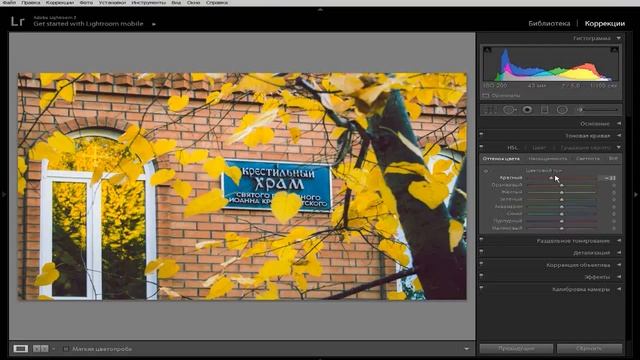Image resolution: width=640 pixels, height=360 pixels.
Task: Toggle the Split Toning panel switch
Action: (482, 239)
